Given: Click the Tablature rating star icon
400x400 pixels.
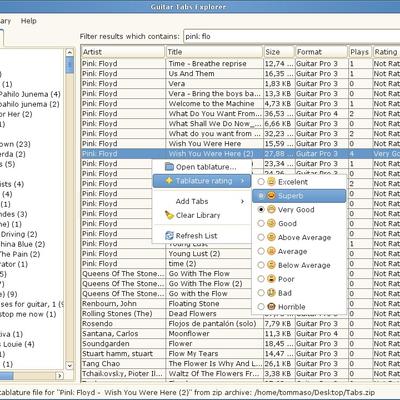Looking at the screenshot, I should 169,181.
